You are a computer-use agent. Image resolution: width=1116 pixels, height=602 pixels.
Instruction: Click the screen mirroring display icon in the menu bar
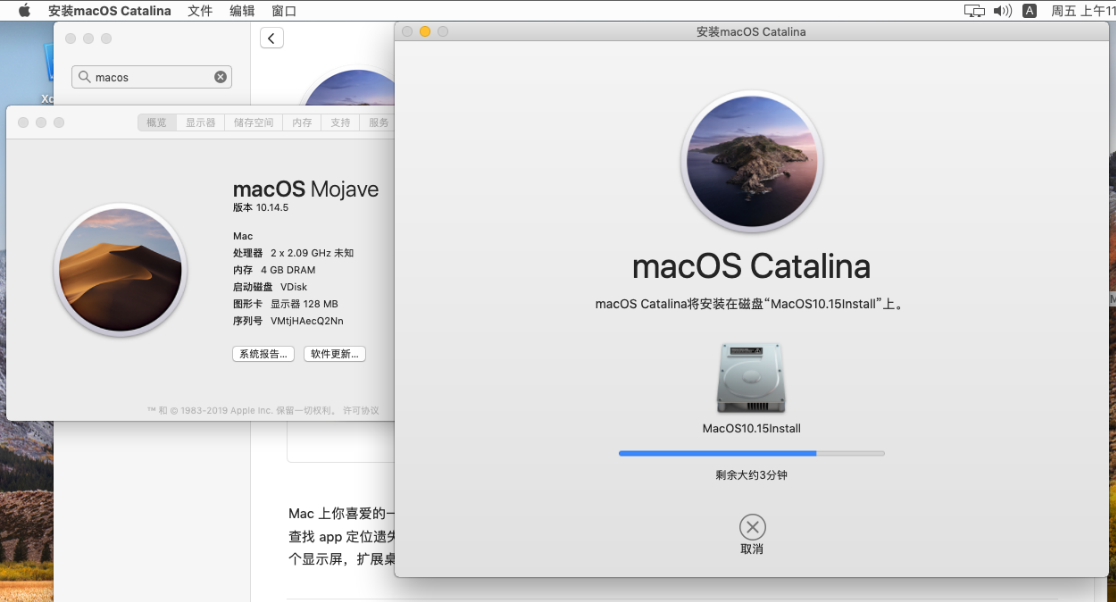click(x=974, y=11)
